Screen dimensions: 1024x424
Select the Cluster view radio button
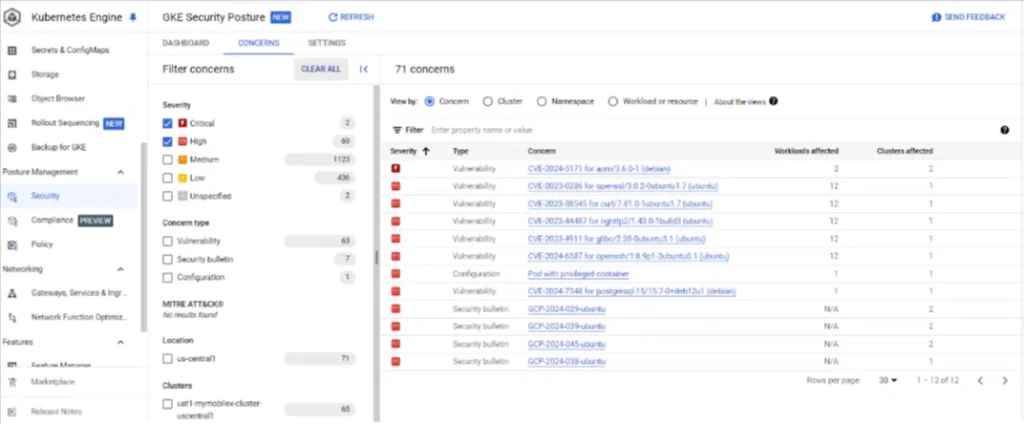pos(488,101)
